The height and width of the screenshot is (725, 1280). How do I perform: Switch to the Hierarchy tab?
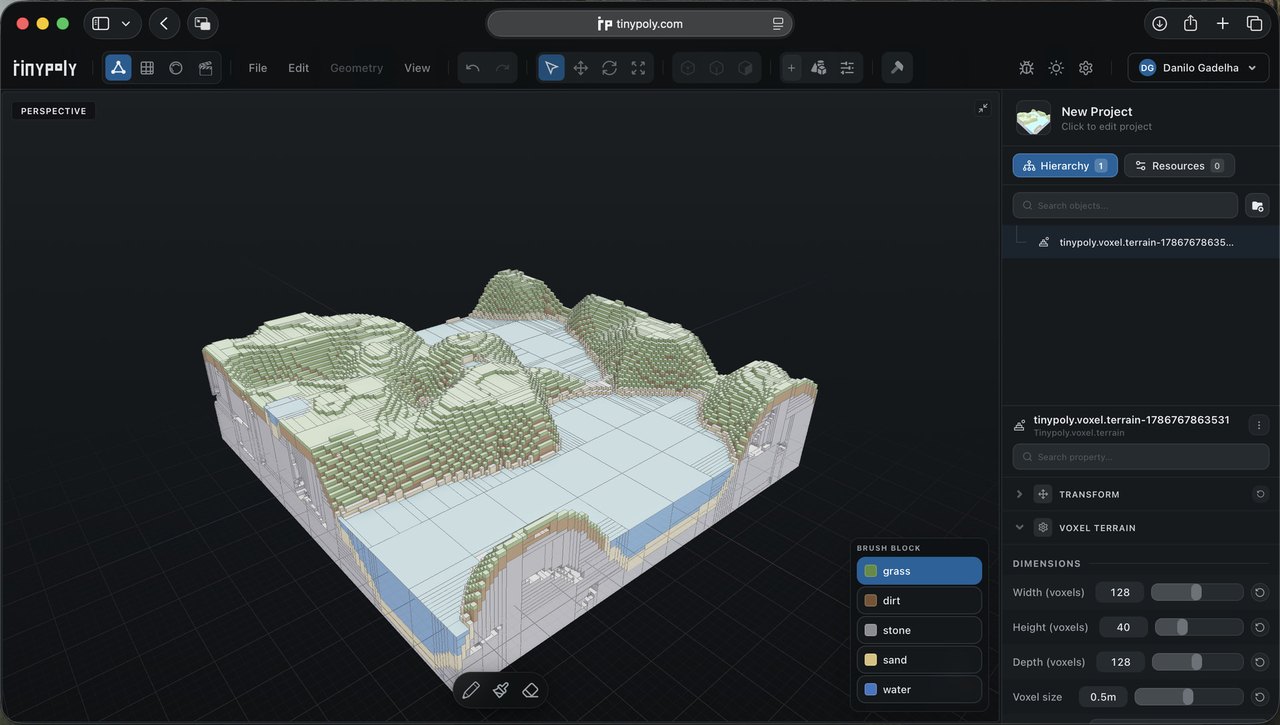pos(1065,166)
